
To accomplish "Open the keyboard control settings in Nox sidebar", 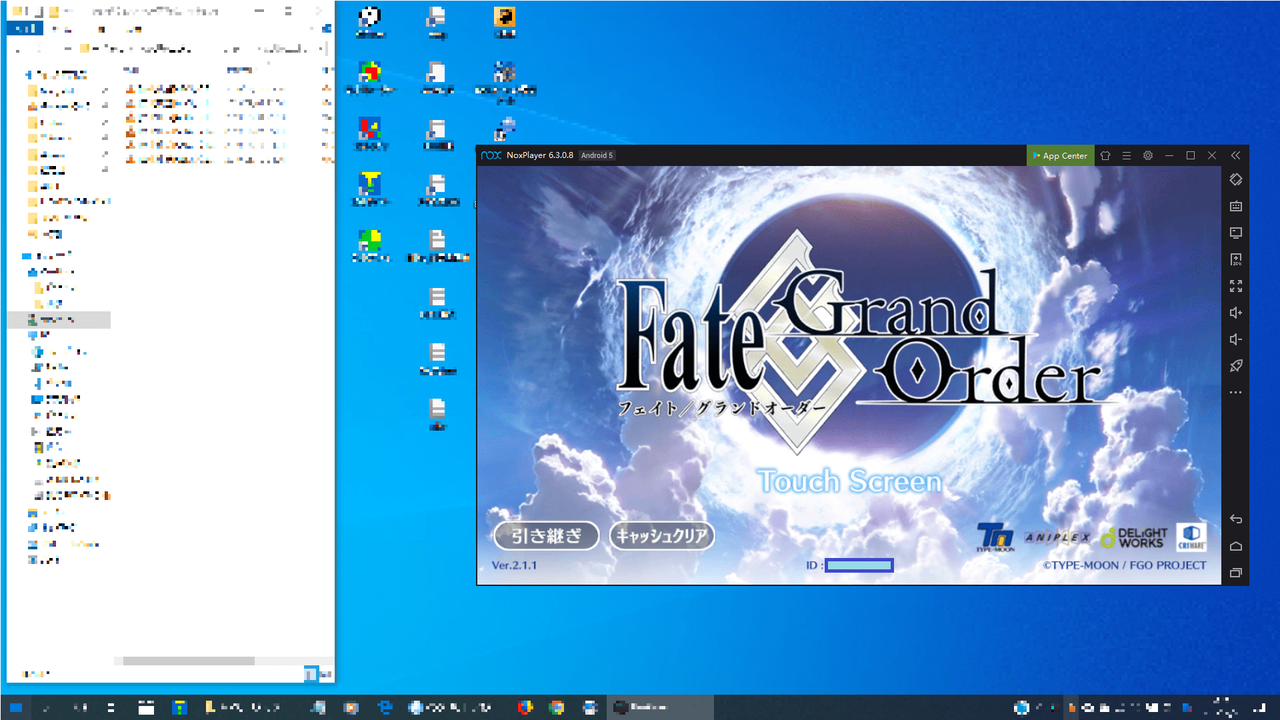I will (x=1236, y=206).
